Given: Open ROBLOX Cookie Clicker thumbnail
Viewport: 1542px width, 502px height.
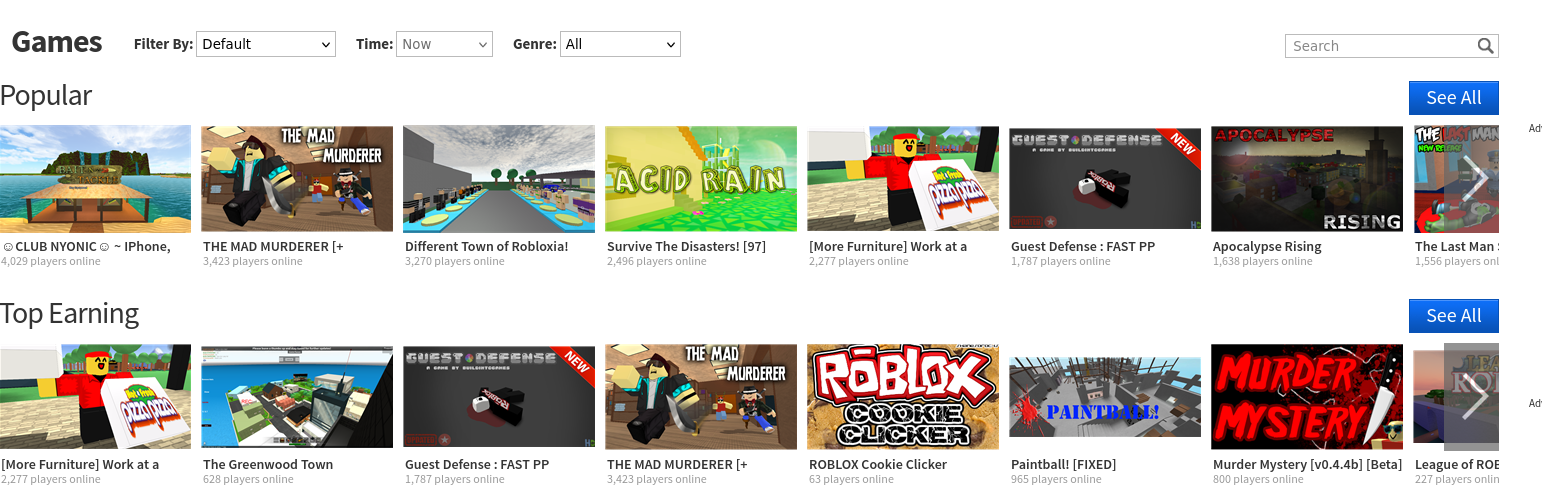Looking at the screenshot, I should [903, 397].
